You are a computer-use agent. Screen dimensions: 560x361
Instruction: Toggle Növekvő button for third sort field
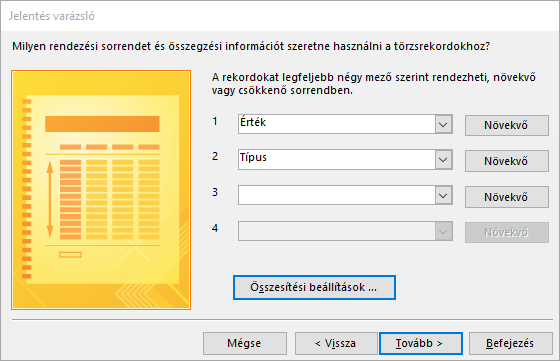click(506, 197)
